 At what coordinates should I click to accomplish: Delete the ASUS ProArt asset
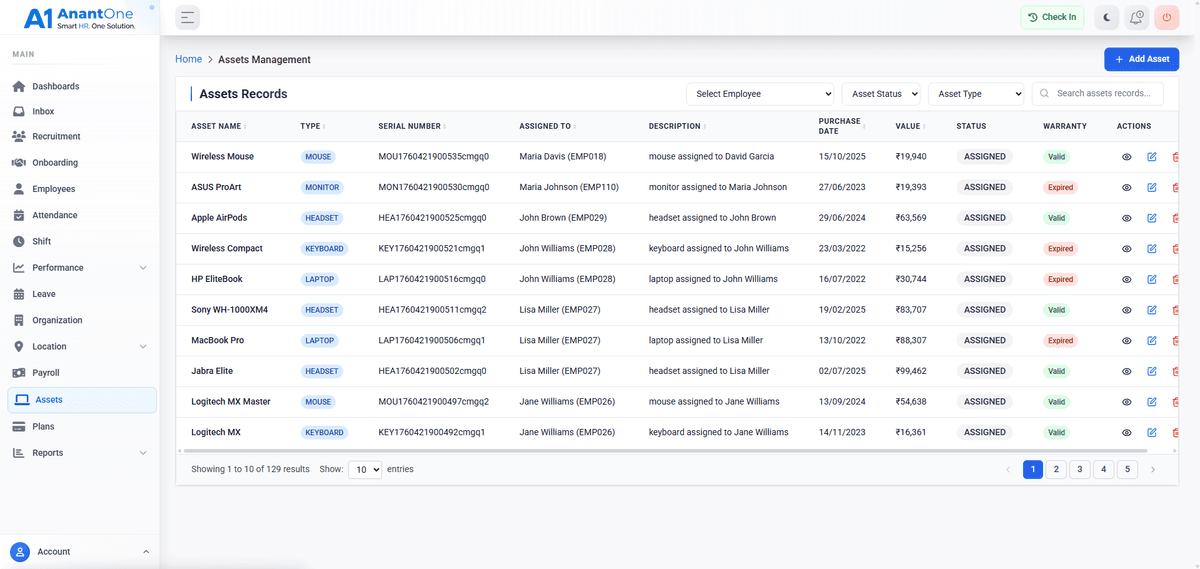(x=1175, y=188)
